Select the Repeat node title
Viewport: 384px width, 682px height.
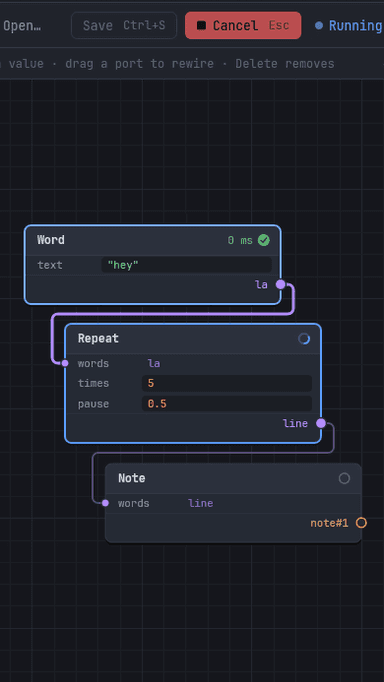(98, 339)
